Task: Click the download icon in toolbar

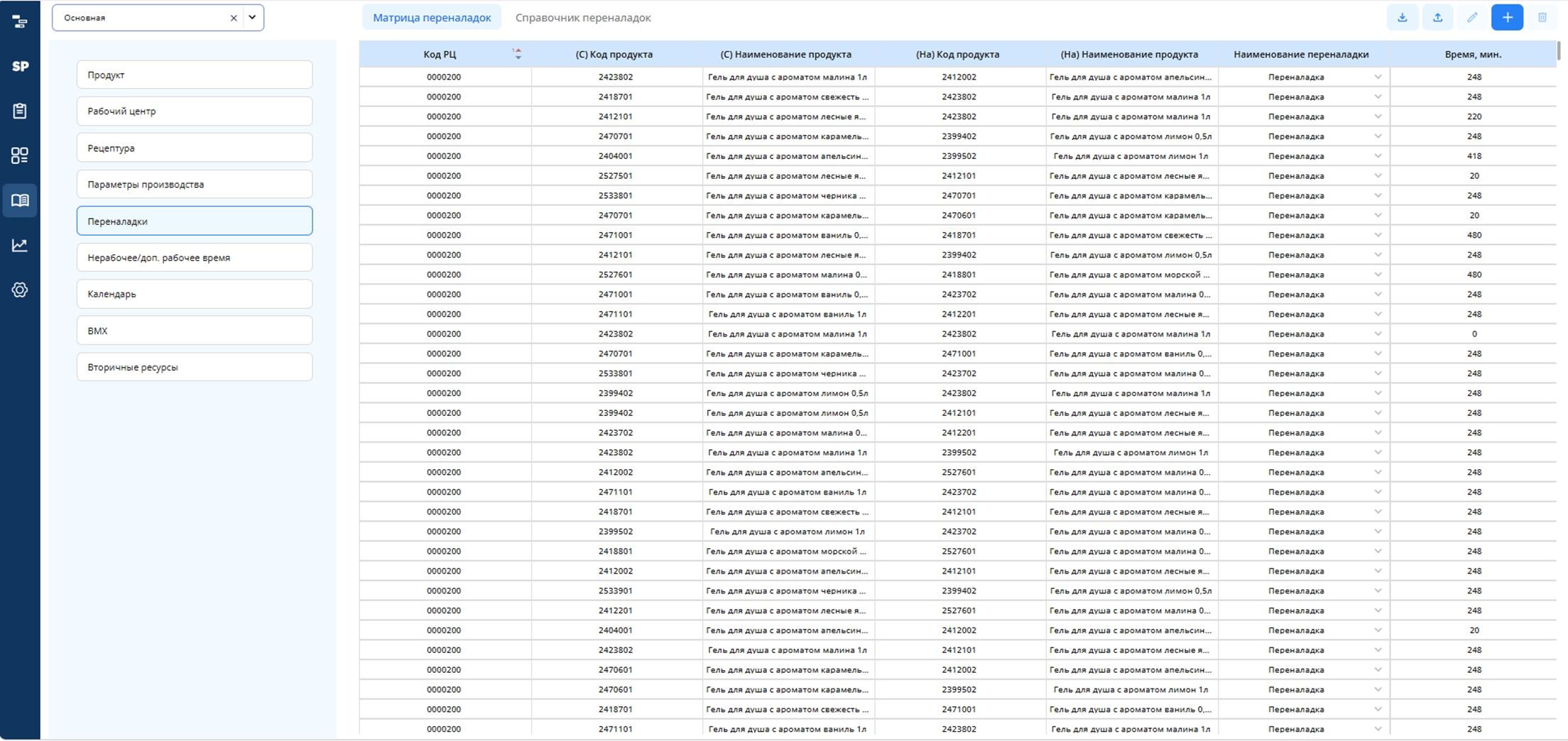Action: click(x=1403, y=18)
